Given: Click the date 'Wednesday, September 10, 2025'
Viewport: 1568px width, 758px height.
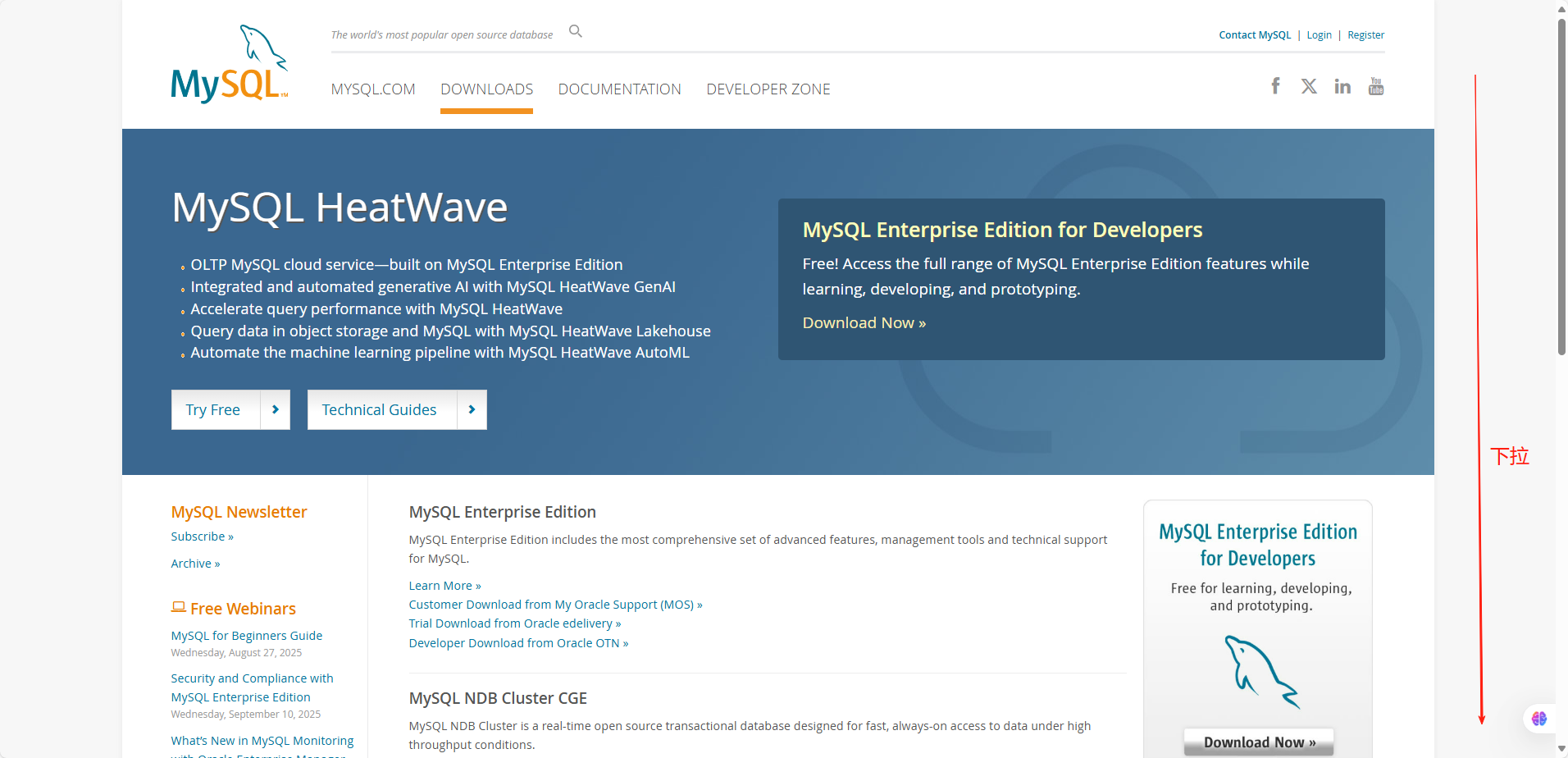Looking at the screenshot, I should pos(245,715).
